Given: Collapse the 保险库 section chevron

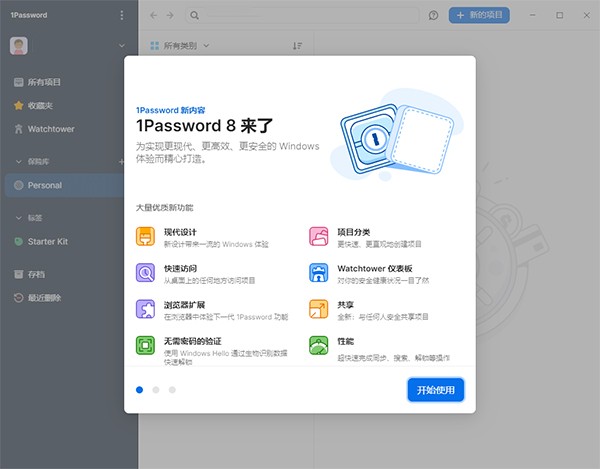Looking at the screenshot, I should 18,161.
